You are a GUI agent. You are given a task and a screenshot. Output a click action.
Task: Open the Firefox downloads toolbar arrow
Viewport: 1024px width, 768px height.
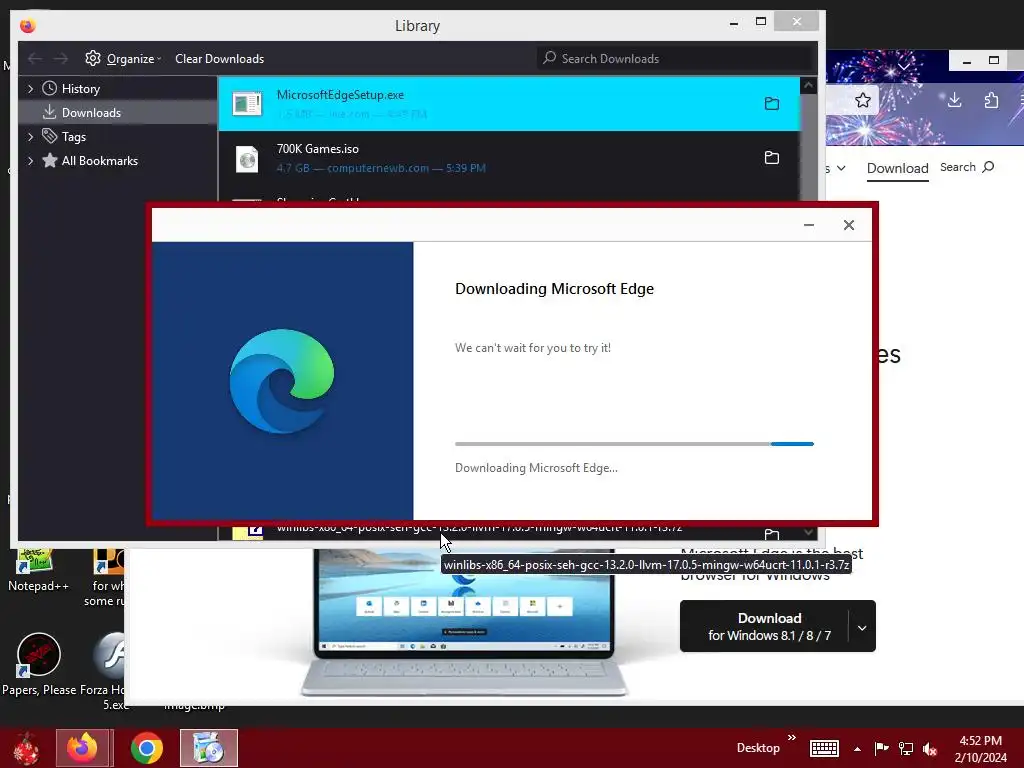coord(954,100)
